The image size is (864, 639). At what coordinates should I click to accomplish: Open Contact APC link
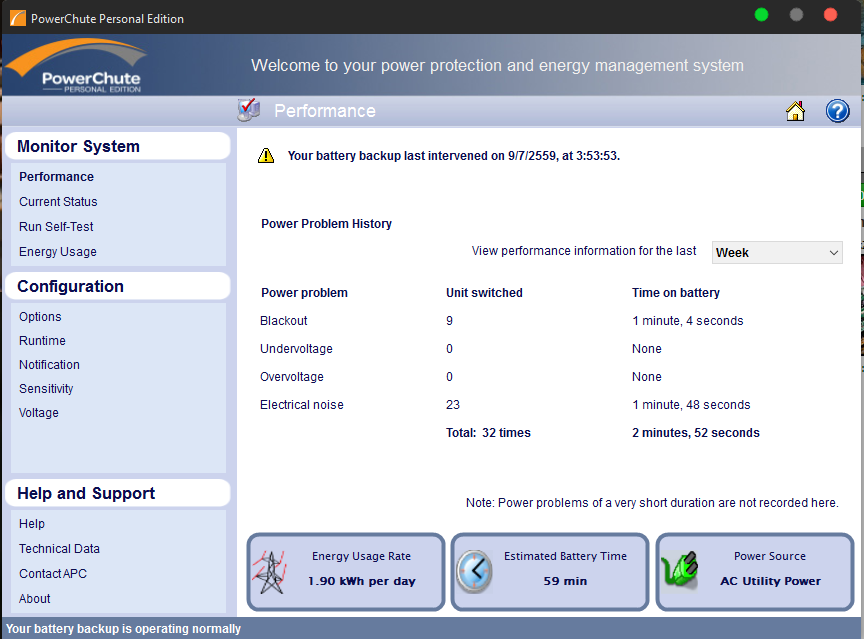tap(53, 573)
